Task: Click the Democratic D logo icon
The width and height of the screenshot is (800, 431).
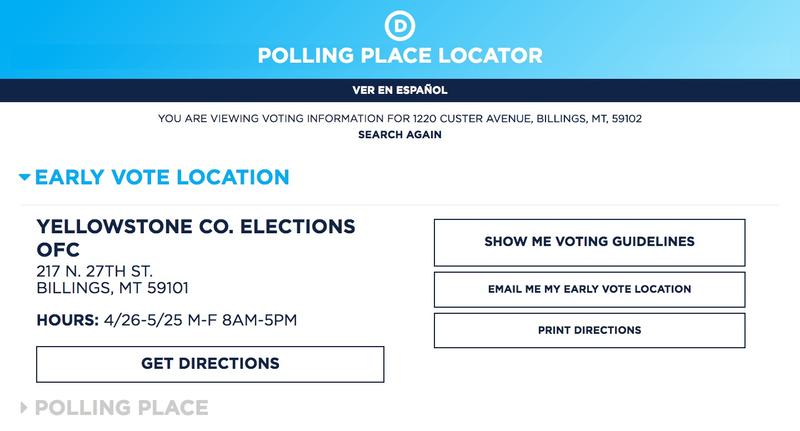Action: click(399, 26)
